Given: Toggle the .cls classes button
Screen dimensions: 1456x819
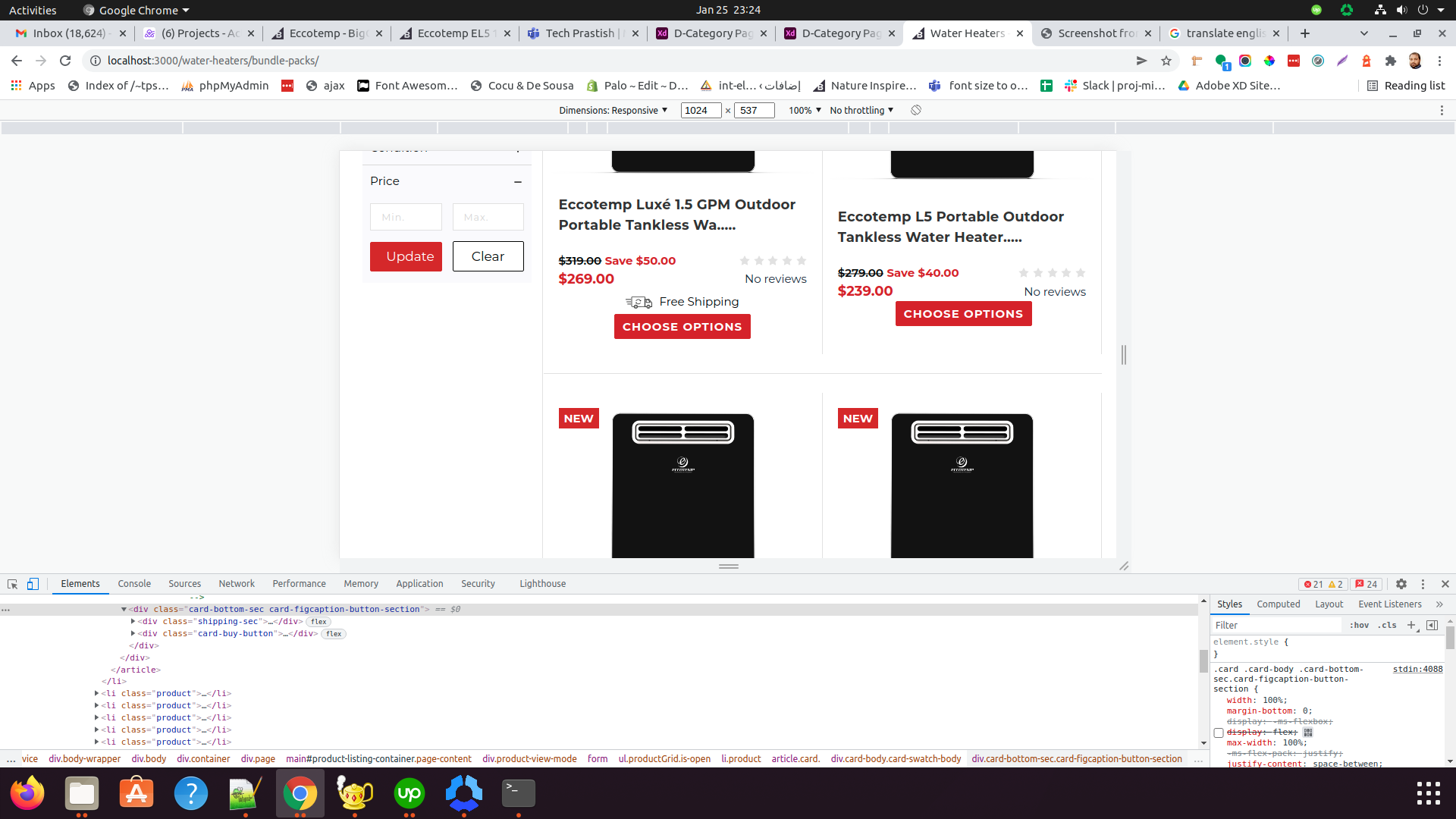Looking at the screenshot, I should pos(1388,626).
